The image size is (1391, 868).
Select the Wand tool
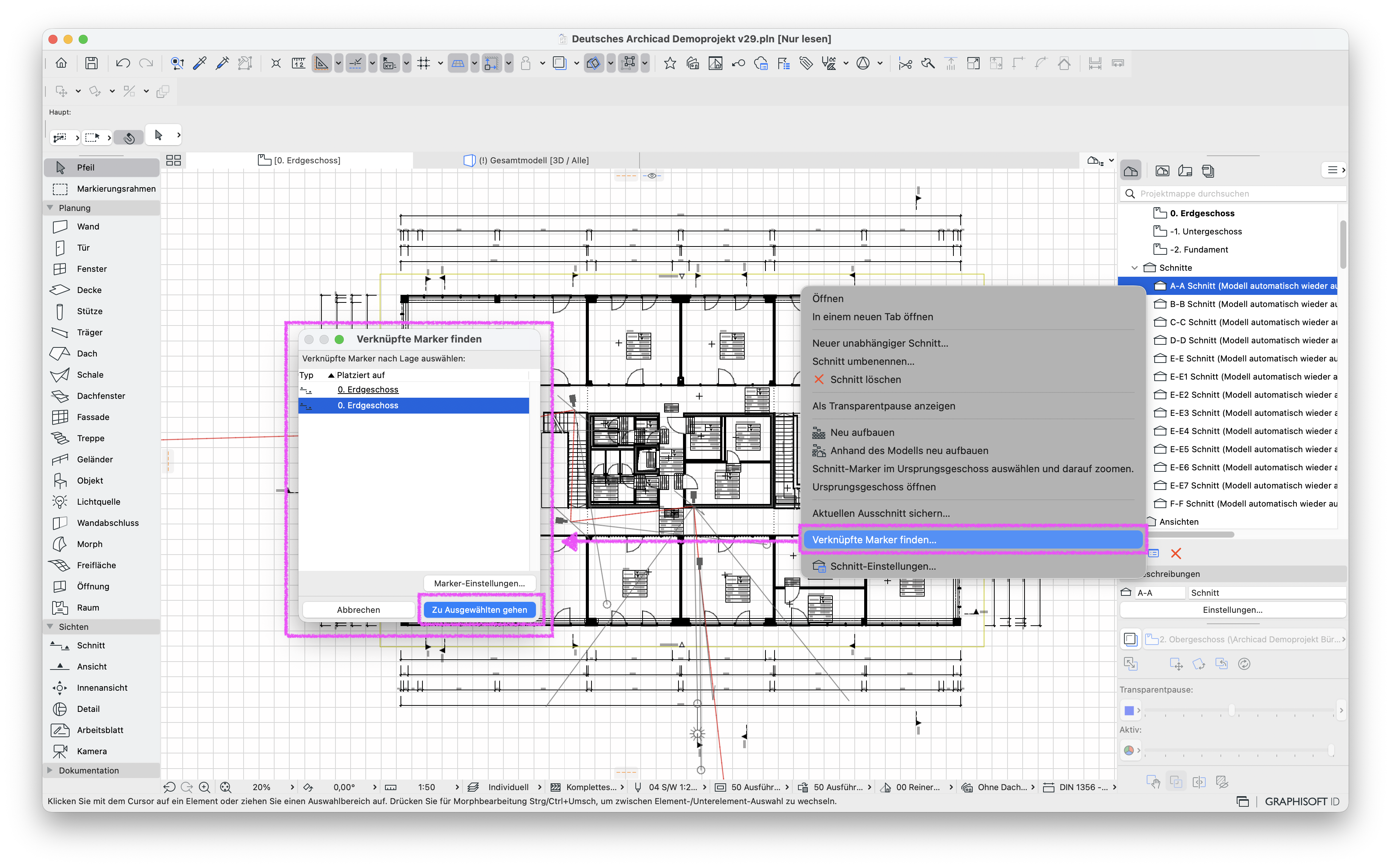(102, 227)
